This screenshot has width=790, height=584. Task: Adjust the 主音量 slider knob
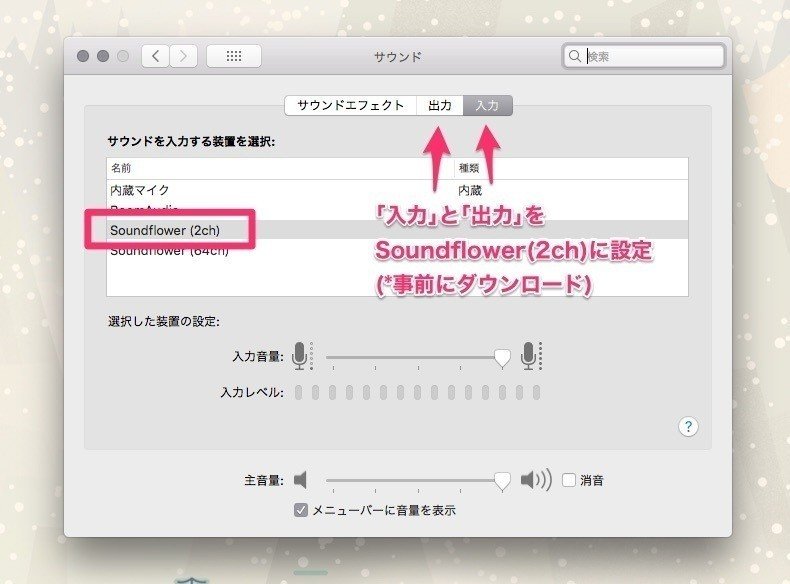(502, 481)
